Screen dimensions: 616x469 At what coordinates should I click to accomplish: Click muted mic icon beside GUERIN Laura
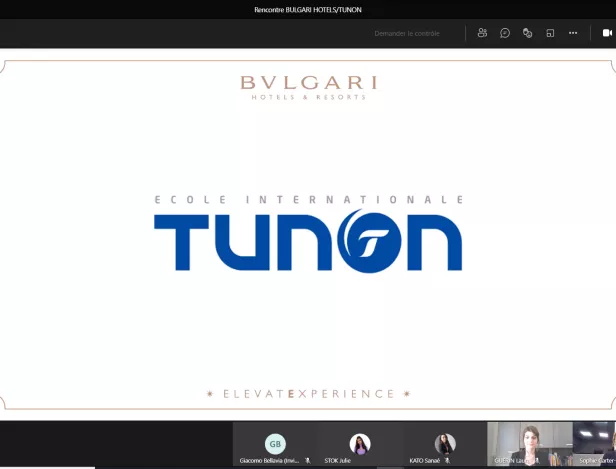coord(537,460)
